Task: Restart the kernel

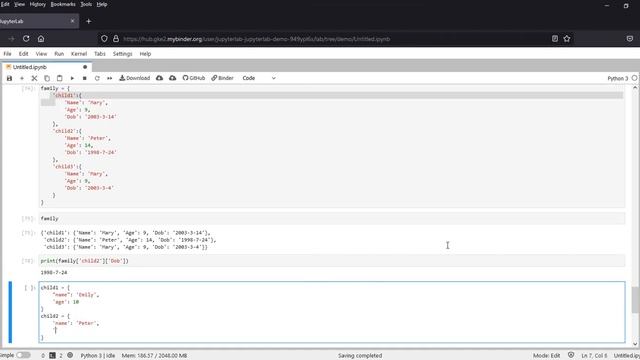Action: (x=97, y=78)
